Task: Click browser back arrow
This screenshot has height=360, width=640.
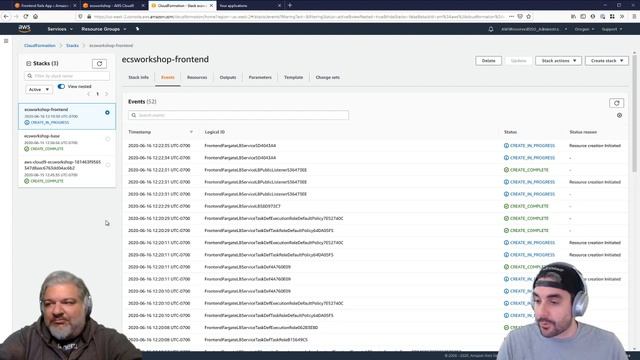Action: 6,16
